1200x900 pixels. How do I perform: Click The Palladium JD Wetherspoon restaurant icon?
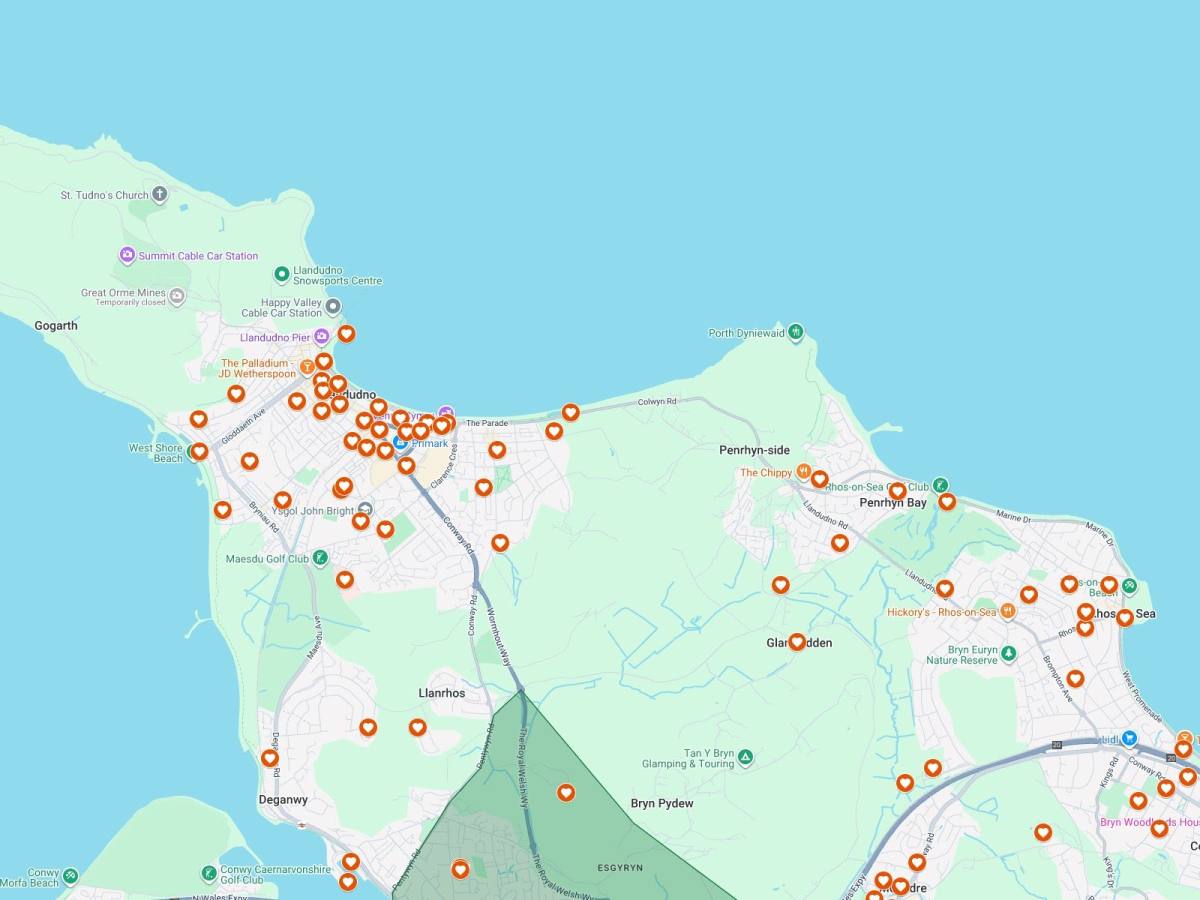(x=308, y=367)
